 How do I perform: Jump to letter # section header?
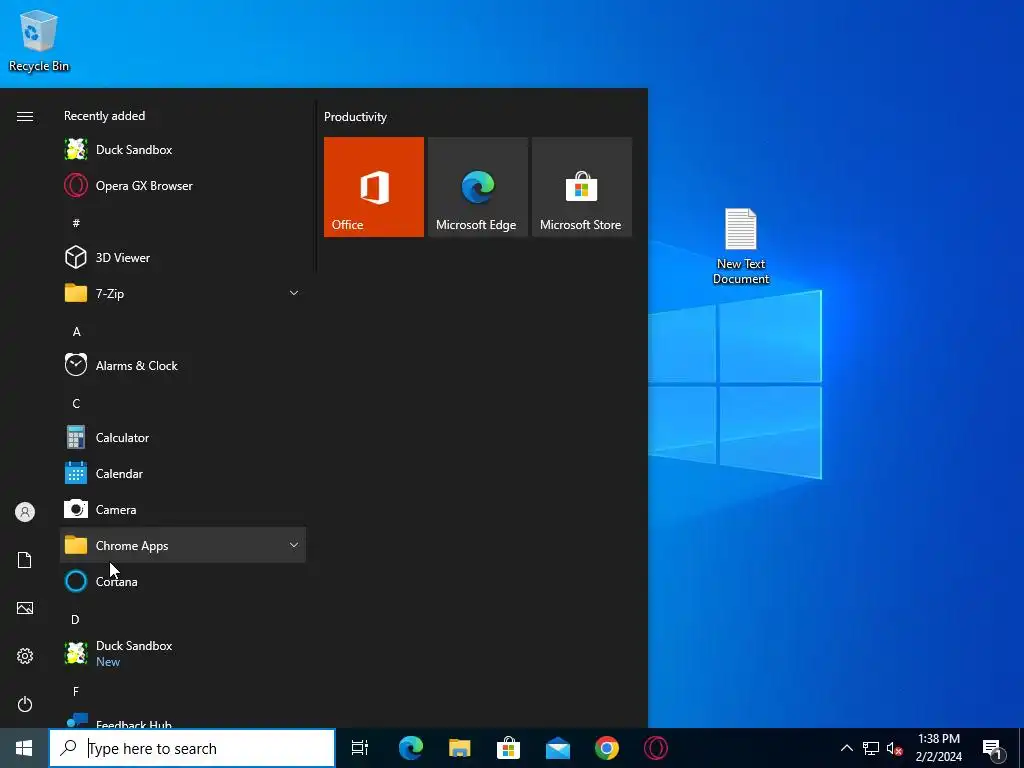[x=76, y=223]
